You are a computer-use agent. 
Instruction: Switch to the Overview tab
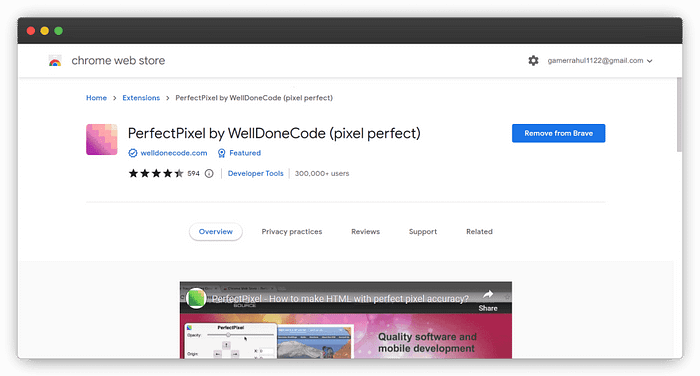216,231
